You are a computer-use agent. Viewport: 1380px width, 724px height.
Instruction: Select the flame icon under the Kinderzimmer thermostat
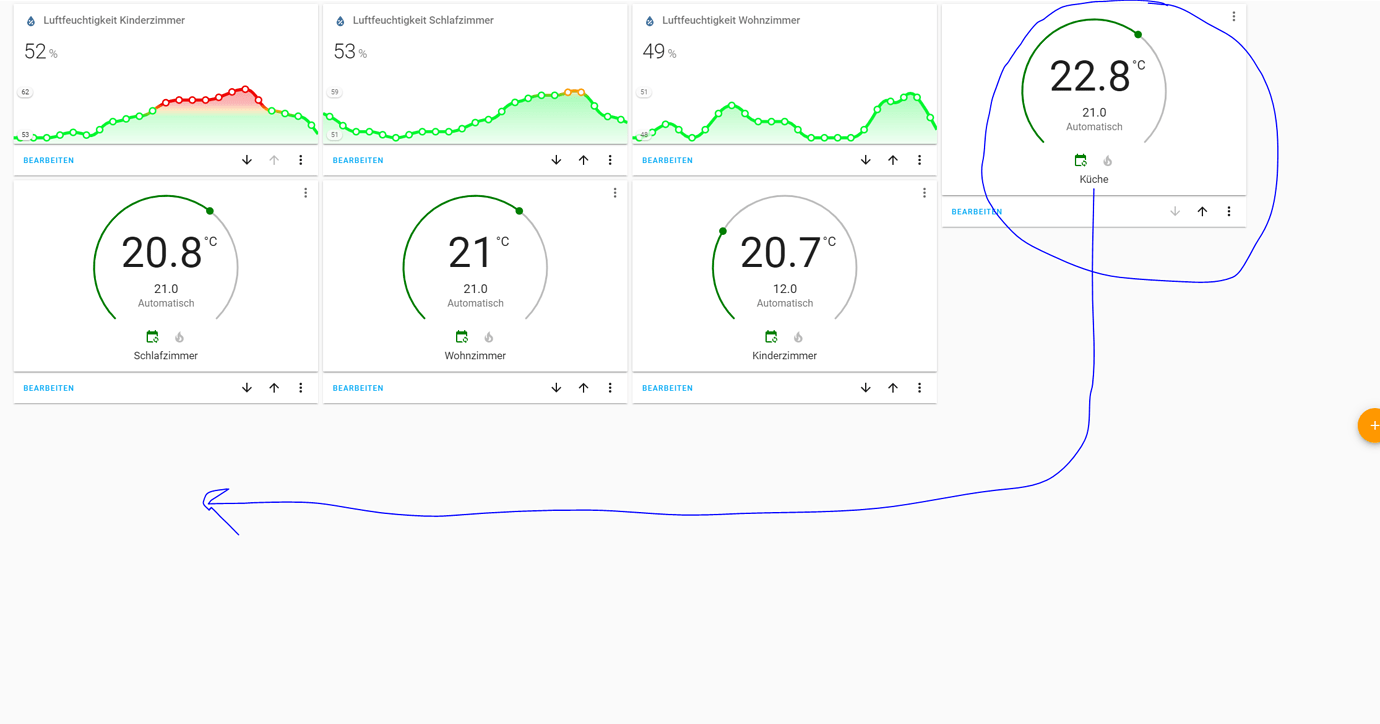coord(797,336)
